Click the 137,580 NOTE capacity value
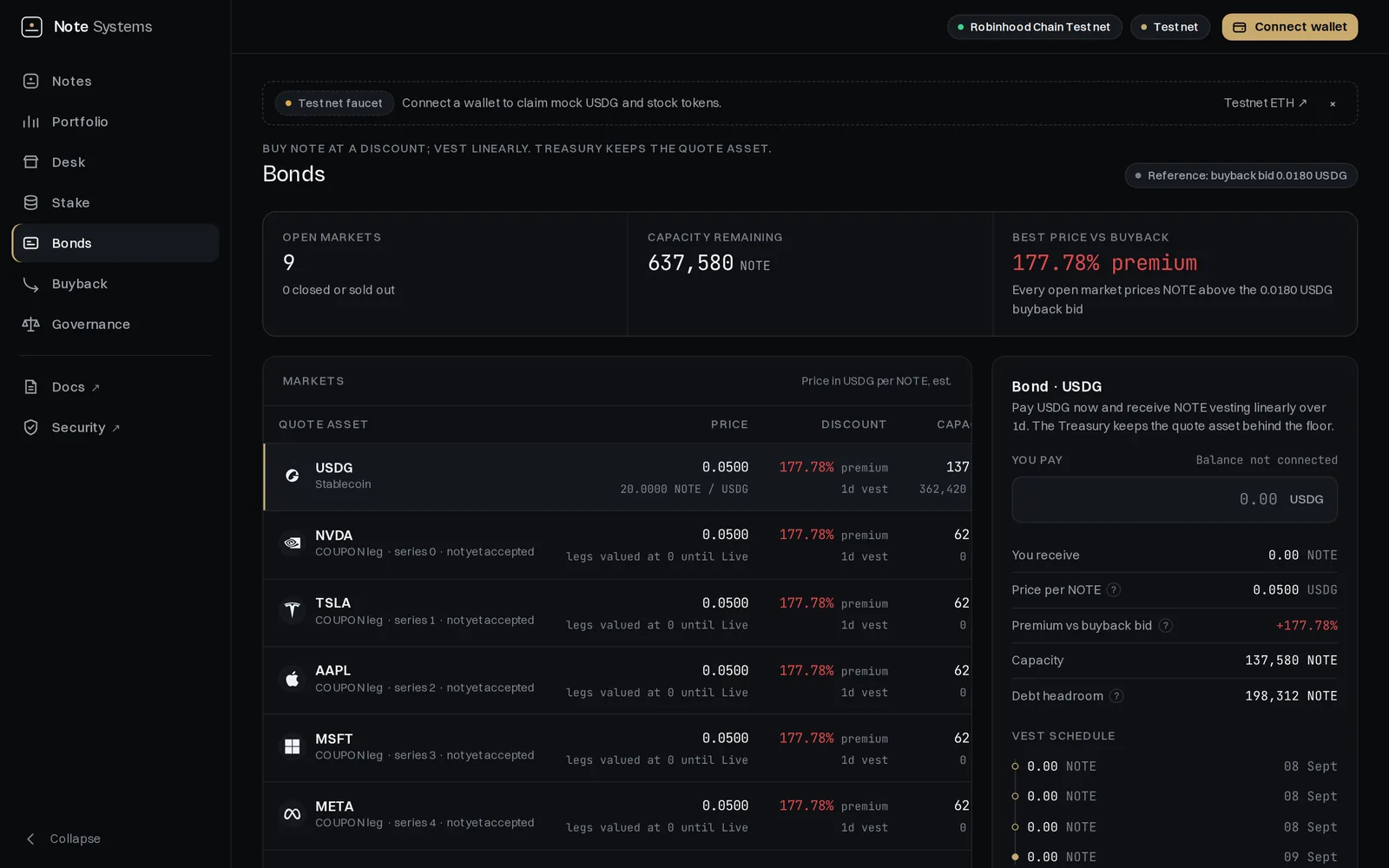The height and width of the screenshot is (868, 1389). (1291, 661)
